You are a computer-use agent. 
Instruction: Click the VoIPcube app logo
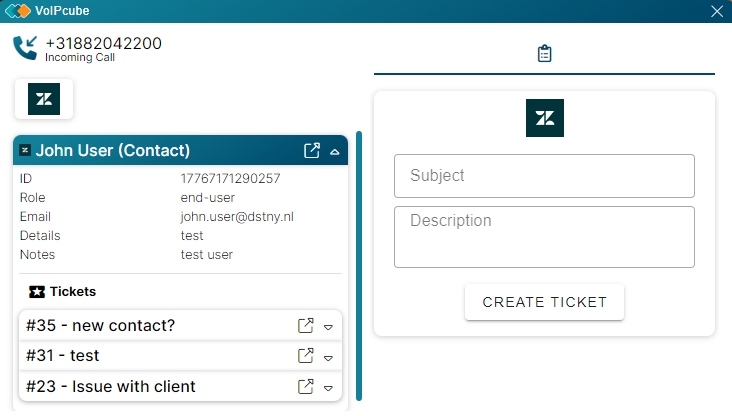(x=18, y=11)
